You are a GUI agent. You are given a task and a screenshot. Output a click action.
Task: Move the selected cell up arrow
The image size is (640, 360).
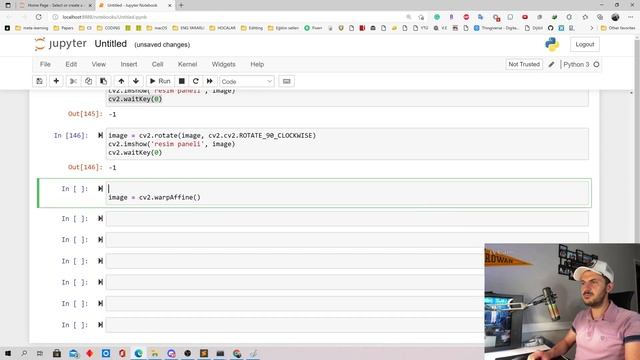[x=121, y=81]
